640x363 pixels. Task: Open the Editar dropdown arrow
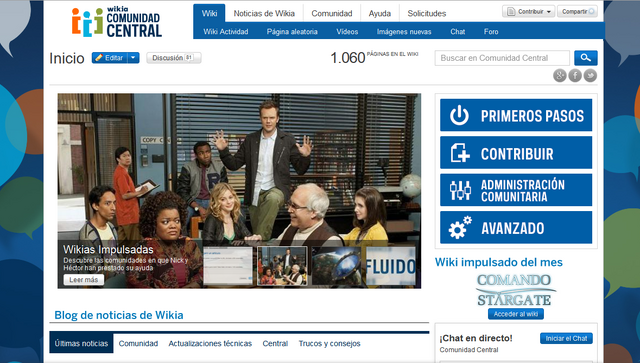coord(133,58)
